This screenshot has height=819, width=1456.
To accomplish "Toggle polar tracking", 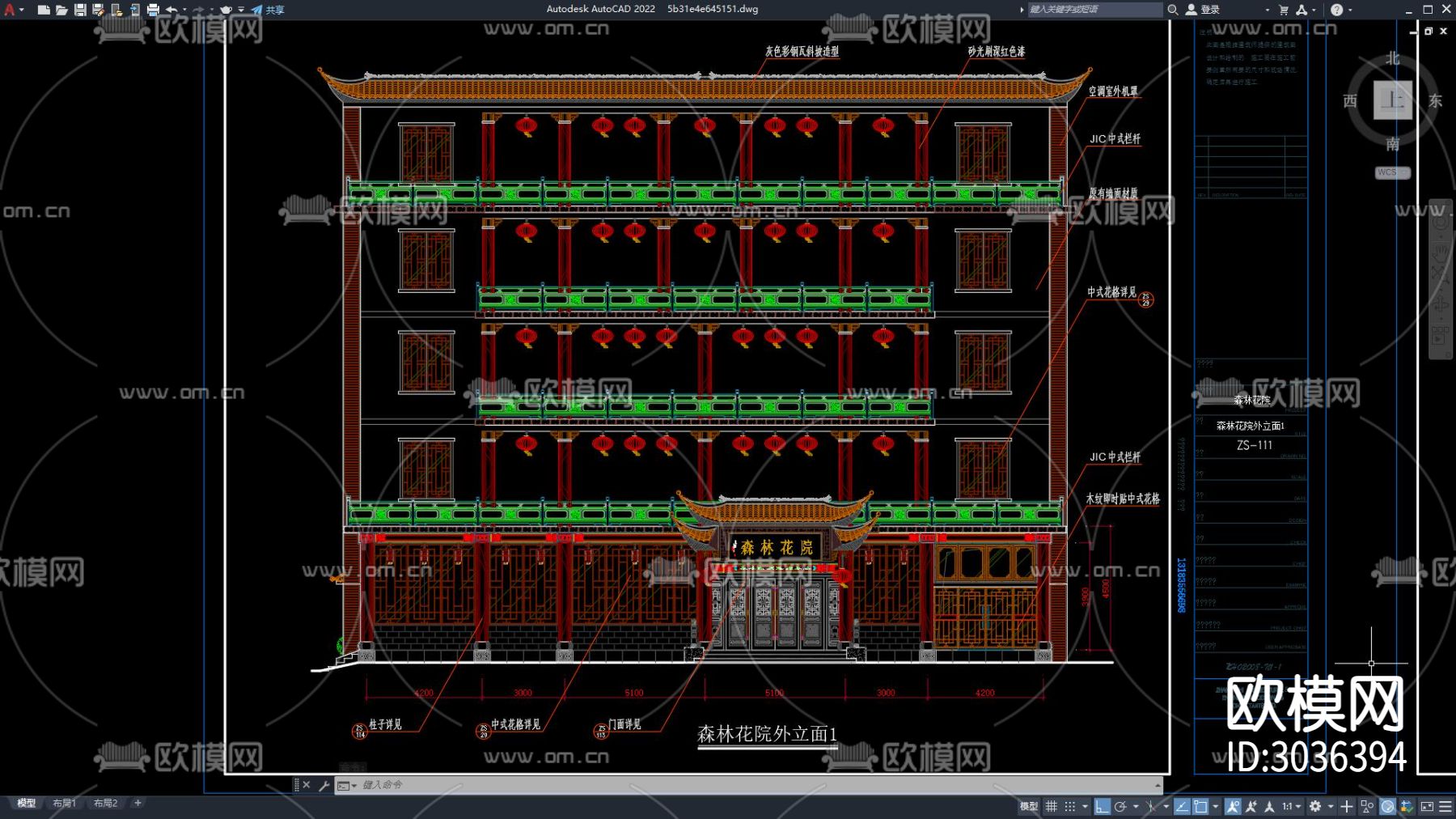I will tap(1120, 806).
